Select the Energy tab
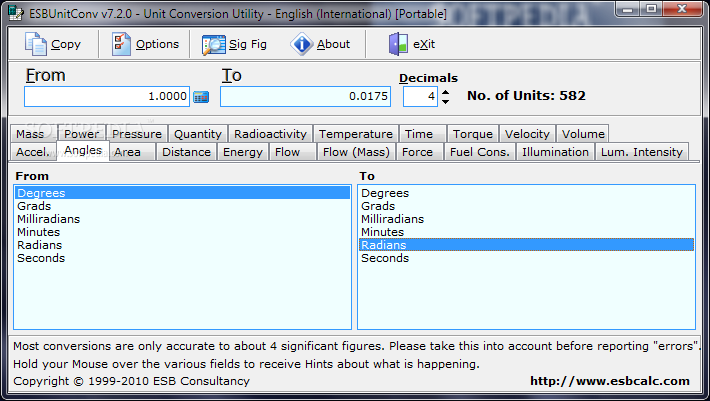710x401 pixels. 243,152
